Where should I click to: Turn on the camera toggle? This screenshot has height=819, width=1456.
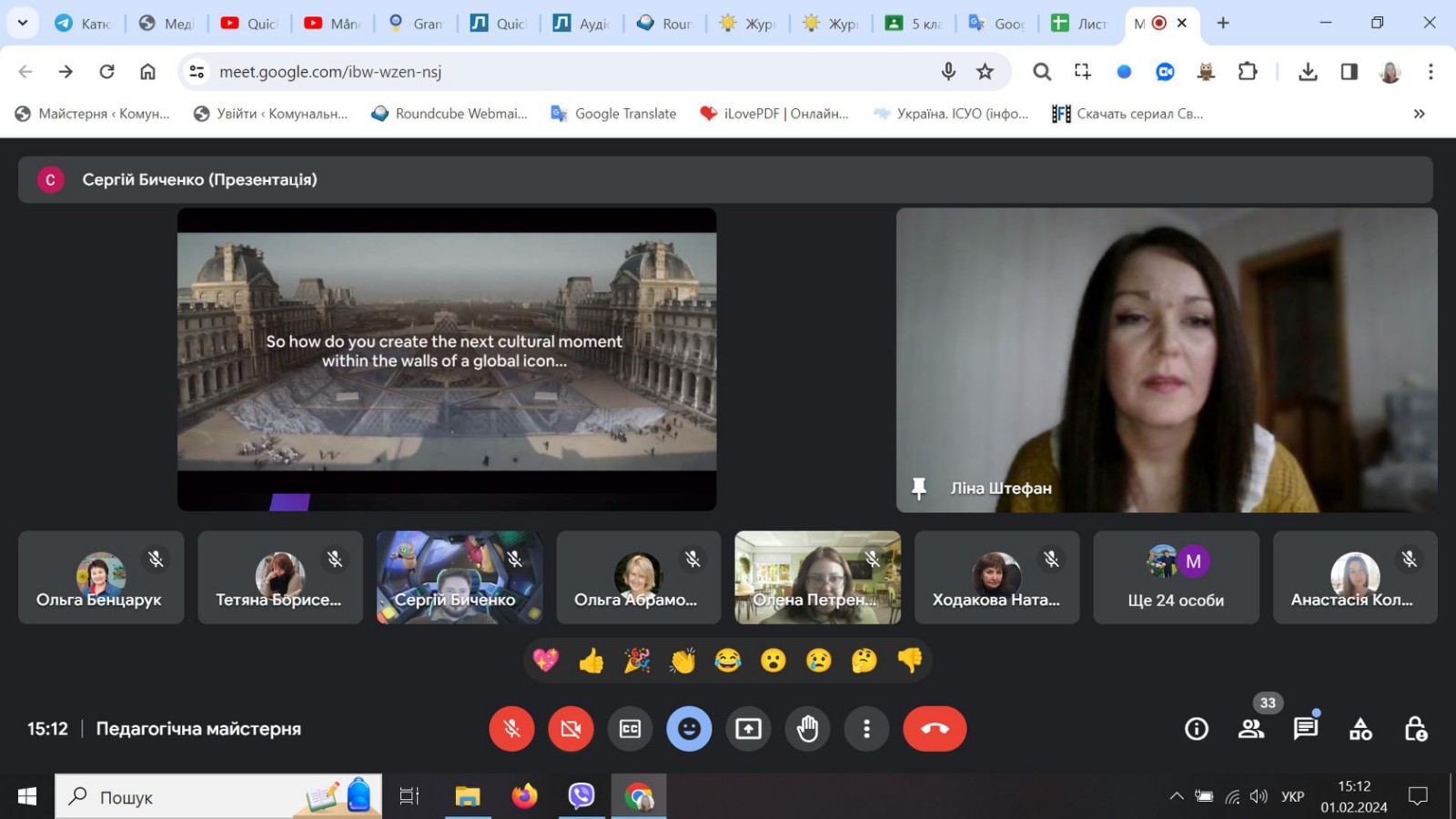click(571, 729)
